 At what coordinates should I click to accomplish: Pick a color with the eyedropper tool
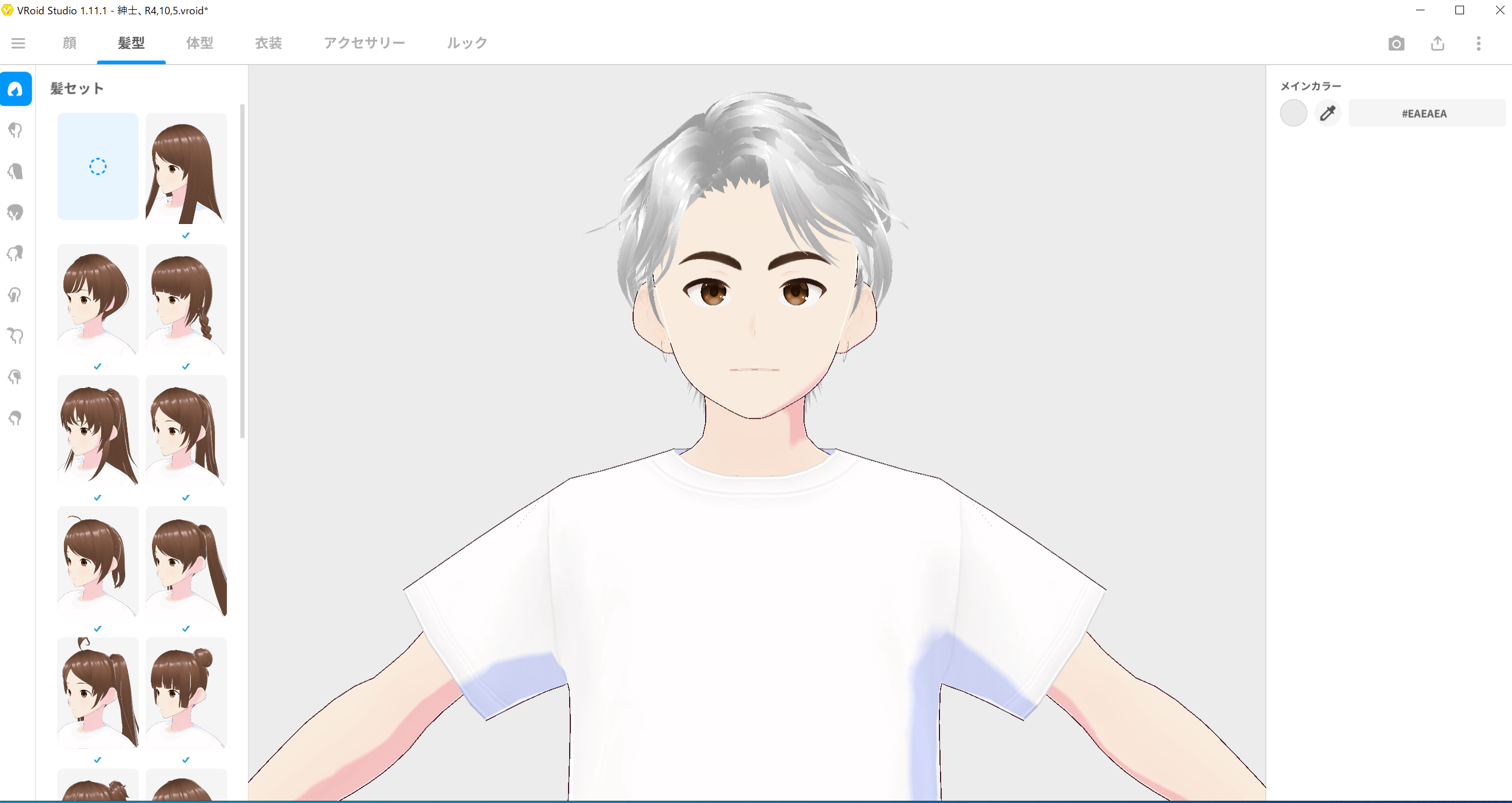(1327, 113)
